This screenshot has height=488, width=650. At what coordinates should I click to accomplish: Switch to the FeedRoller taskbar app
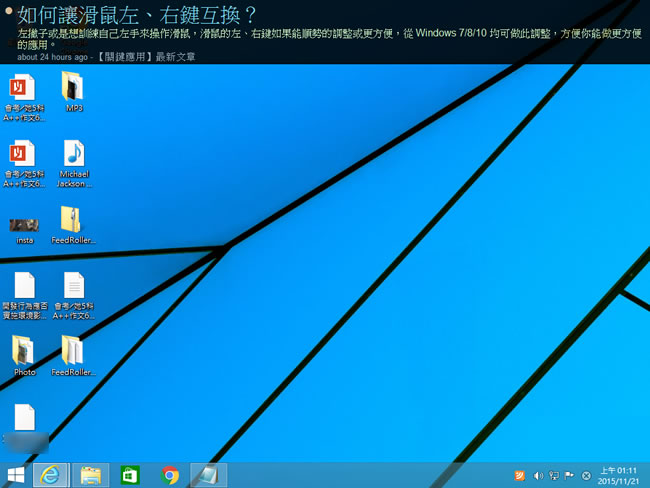click(x=208, y=474)
